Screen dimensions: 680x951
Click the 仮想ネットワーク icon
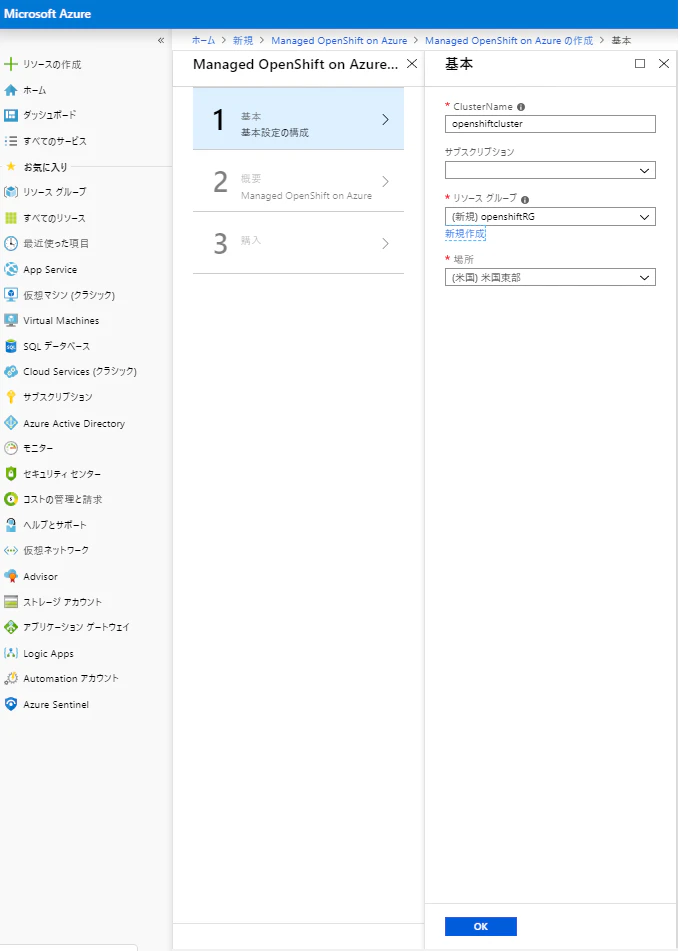[x=10, y=550]
